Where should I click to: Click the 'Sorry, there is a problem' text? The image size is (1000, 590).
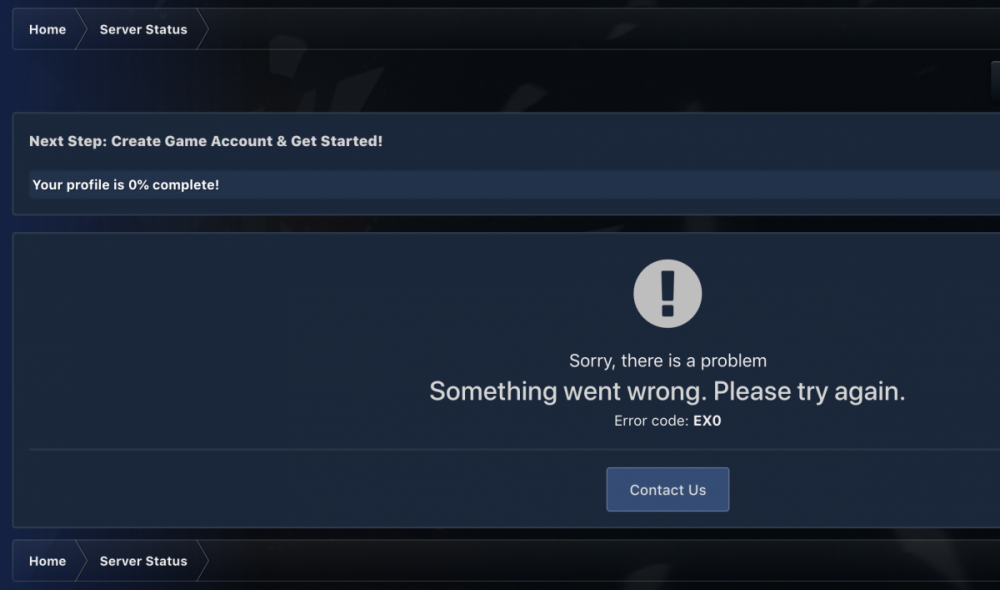pos(668,361)
